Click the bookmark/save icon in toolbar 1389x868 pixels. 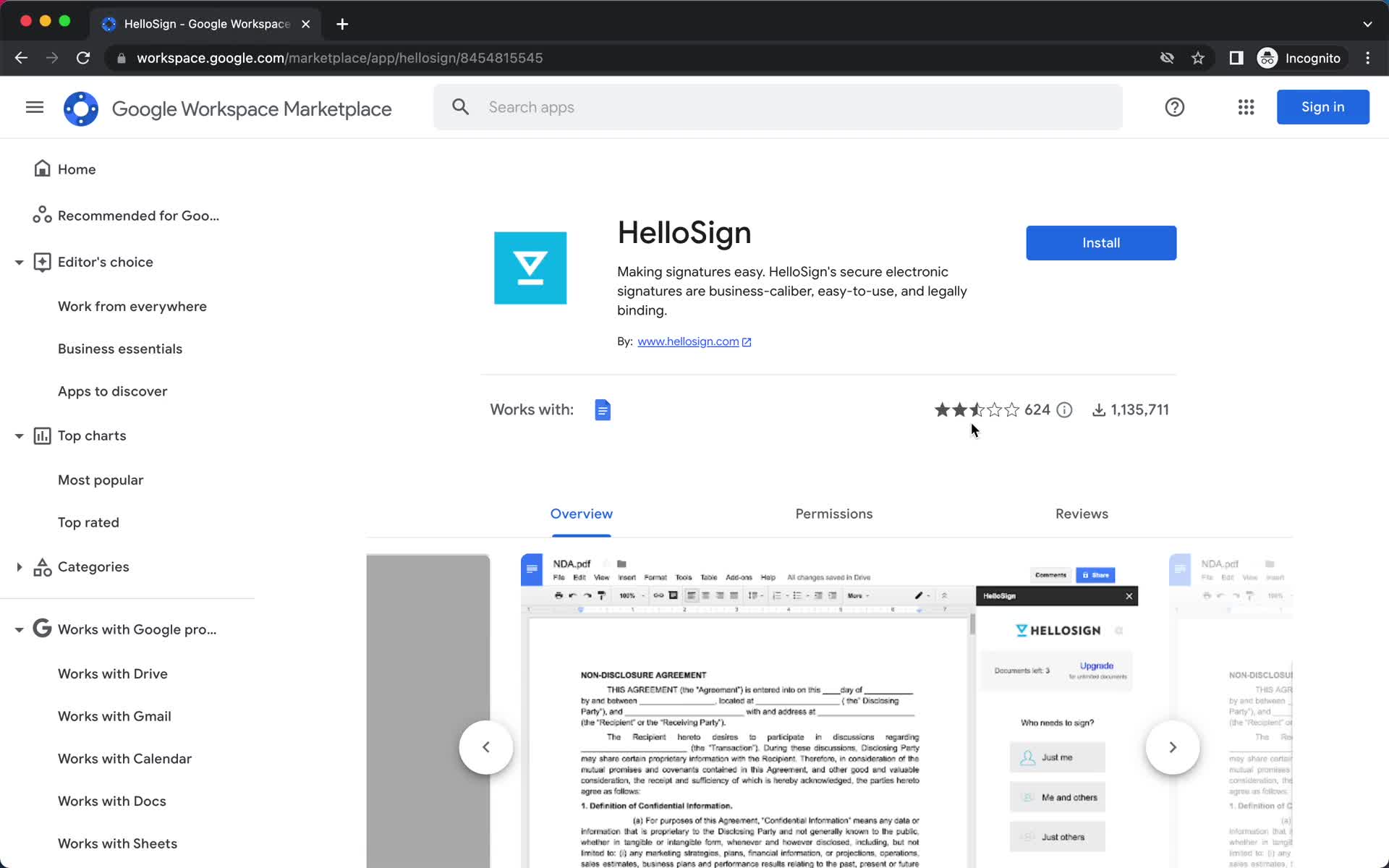(1200, 57)
